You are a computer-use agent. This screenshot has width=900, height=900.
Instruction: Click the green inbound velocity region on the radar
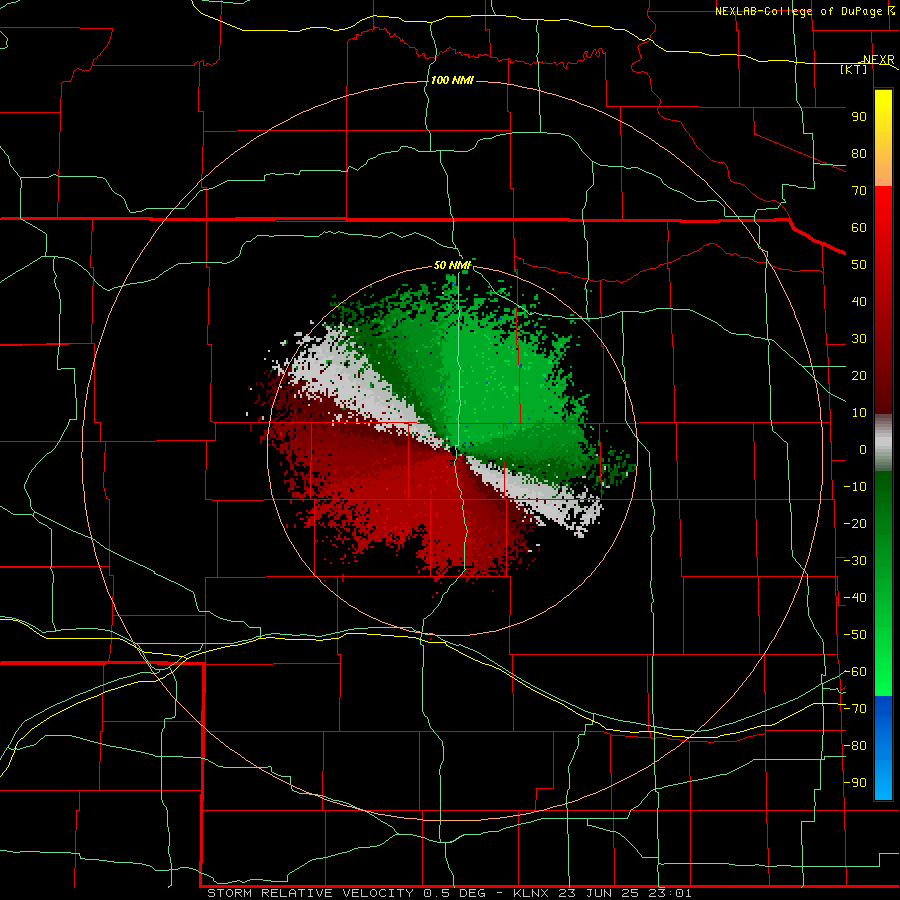pyautogui.click(x=488, y=373)
